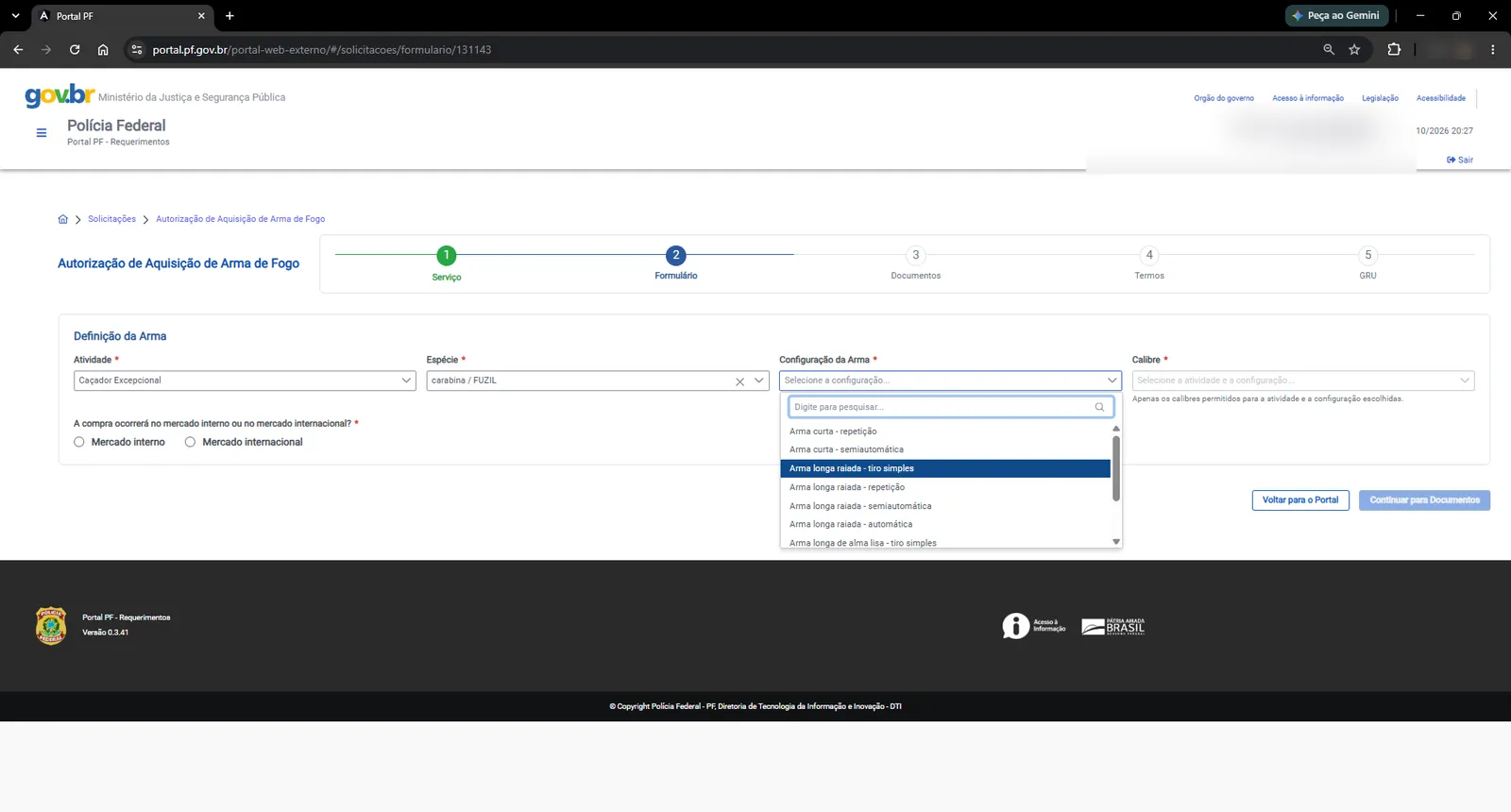Screen dimensions: 1511x812
Task: Click the zoom magnifier icon in the address bar
Action: (x=1329, y=49)
